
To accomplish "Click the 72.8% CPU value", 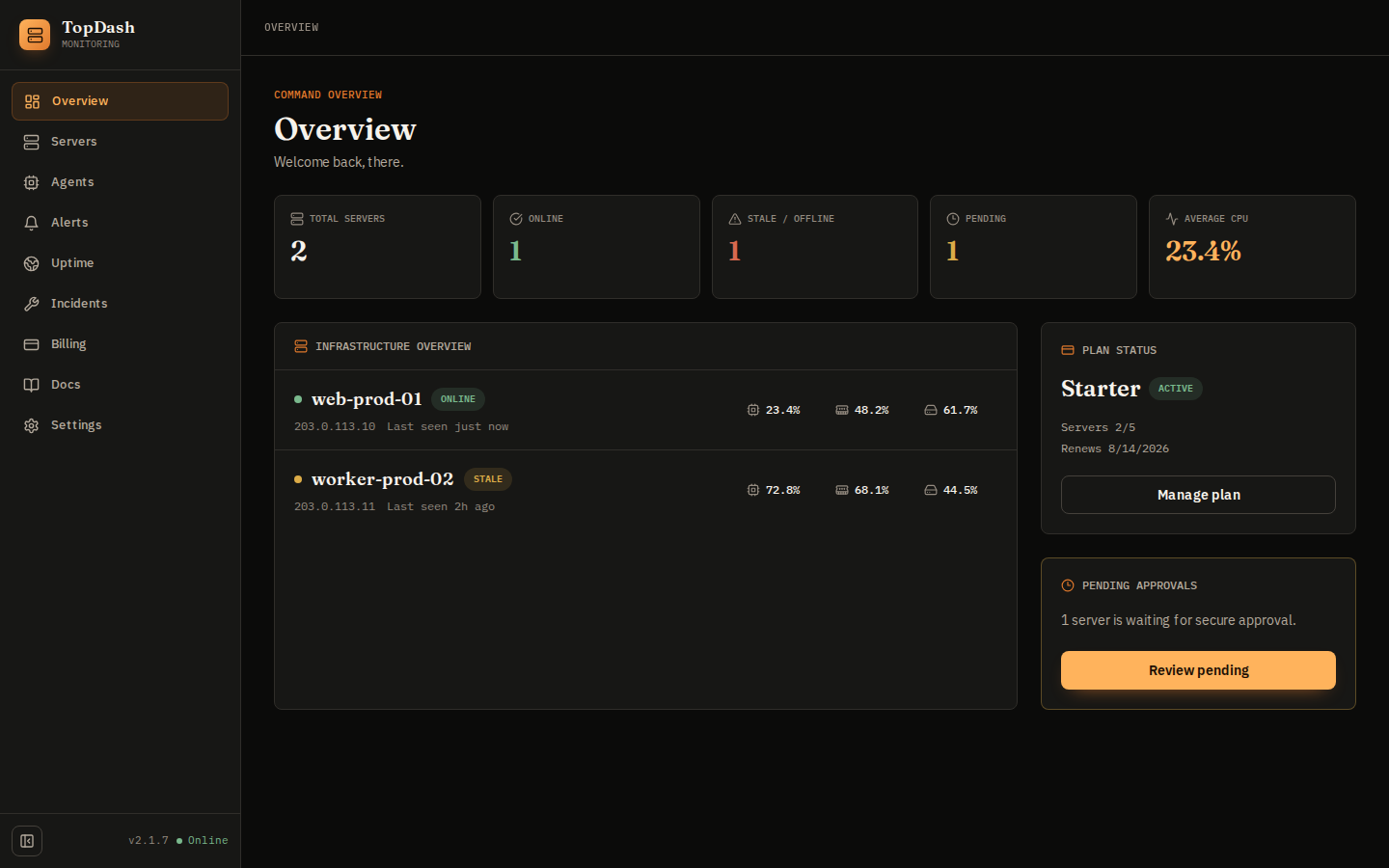I will tap(783, 490).
